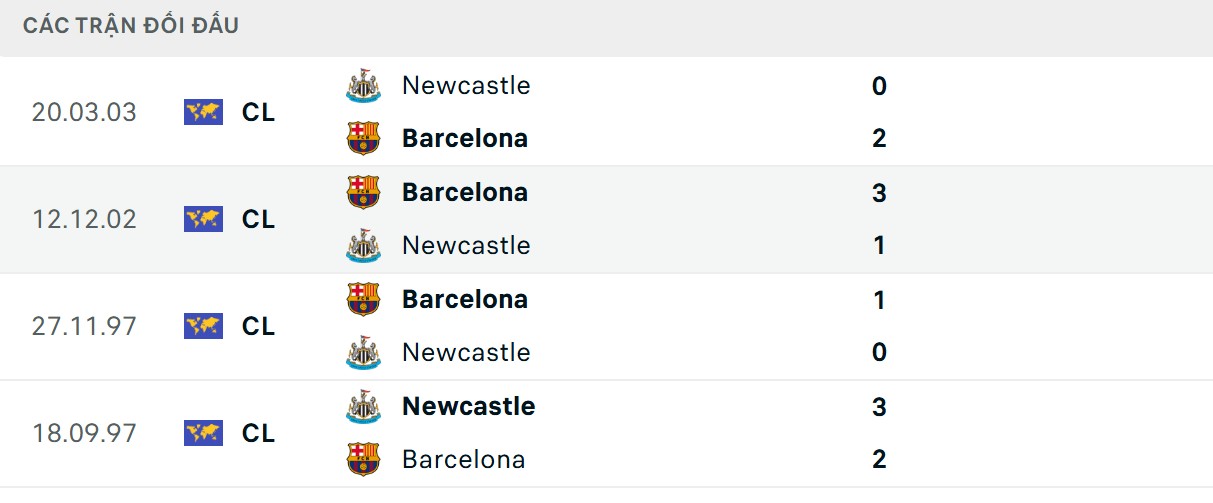1213x503 pixels.
Task: Click CL competition flag icon for 20.03.03
Action: click(203, 112)
